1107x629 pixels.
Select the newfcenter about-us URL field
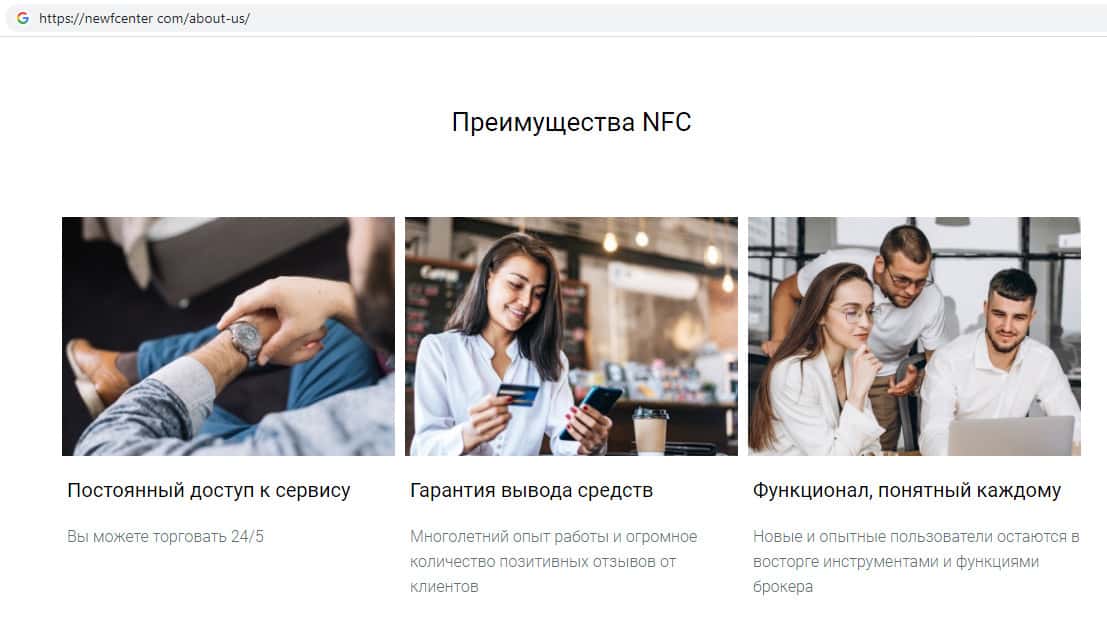[558, 18]
